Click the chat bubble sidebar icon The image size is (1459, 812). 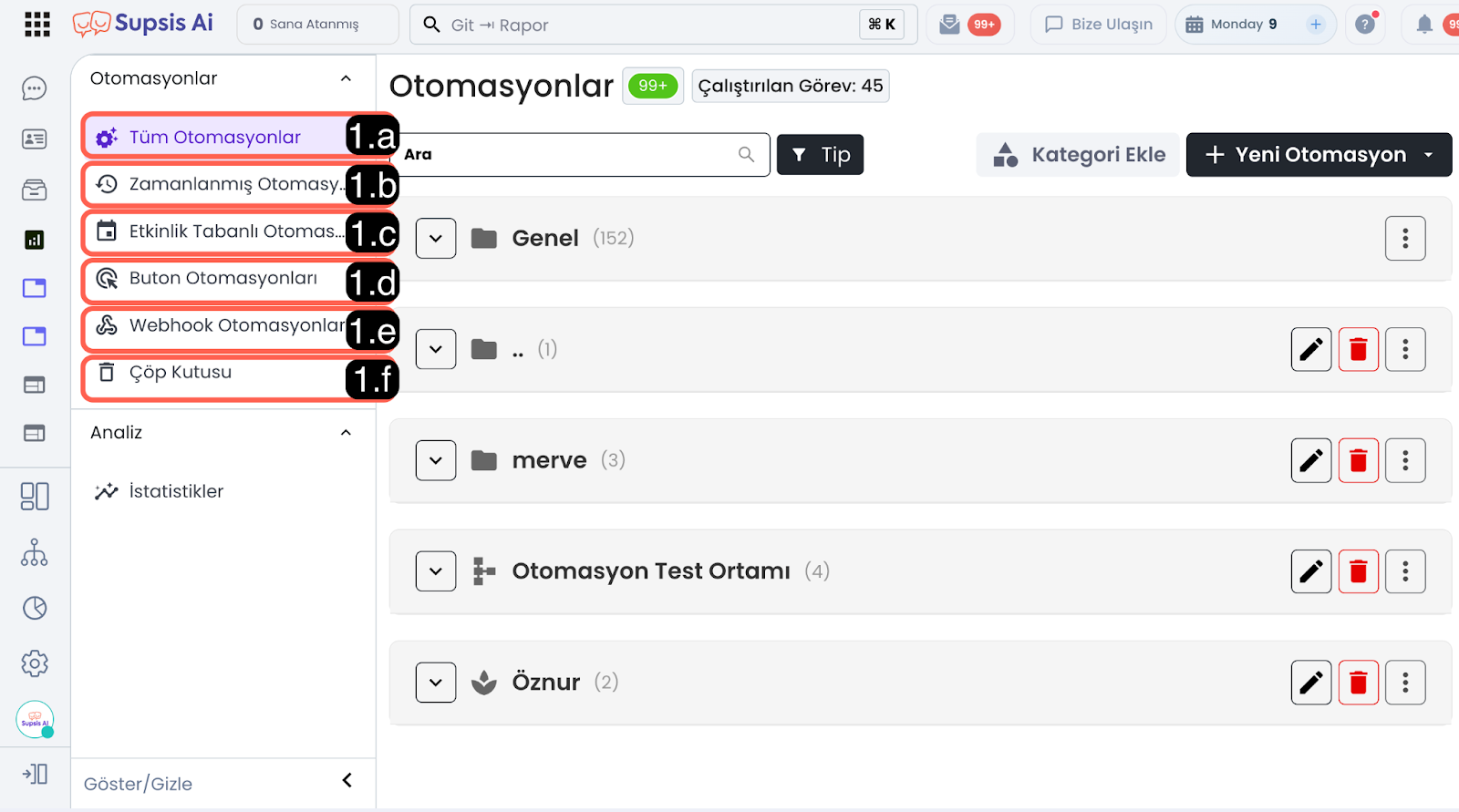click(x=35, y=88)
